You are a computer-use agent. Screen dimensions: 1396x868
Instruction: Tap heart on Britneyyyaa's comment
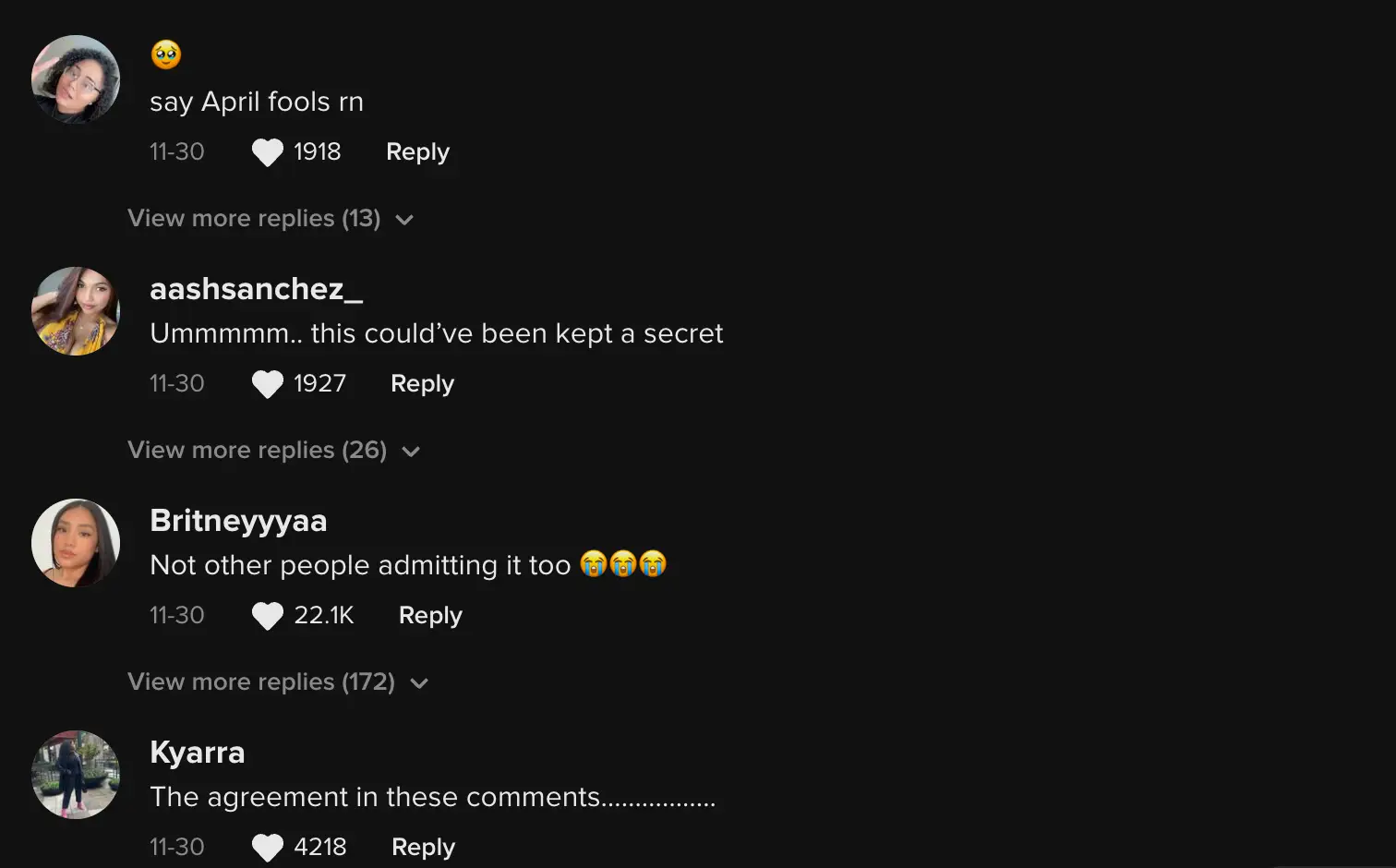pos(268,616)
